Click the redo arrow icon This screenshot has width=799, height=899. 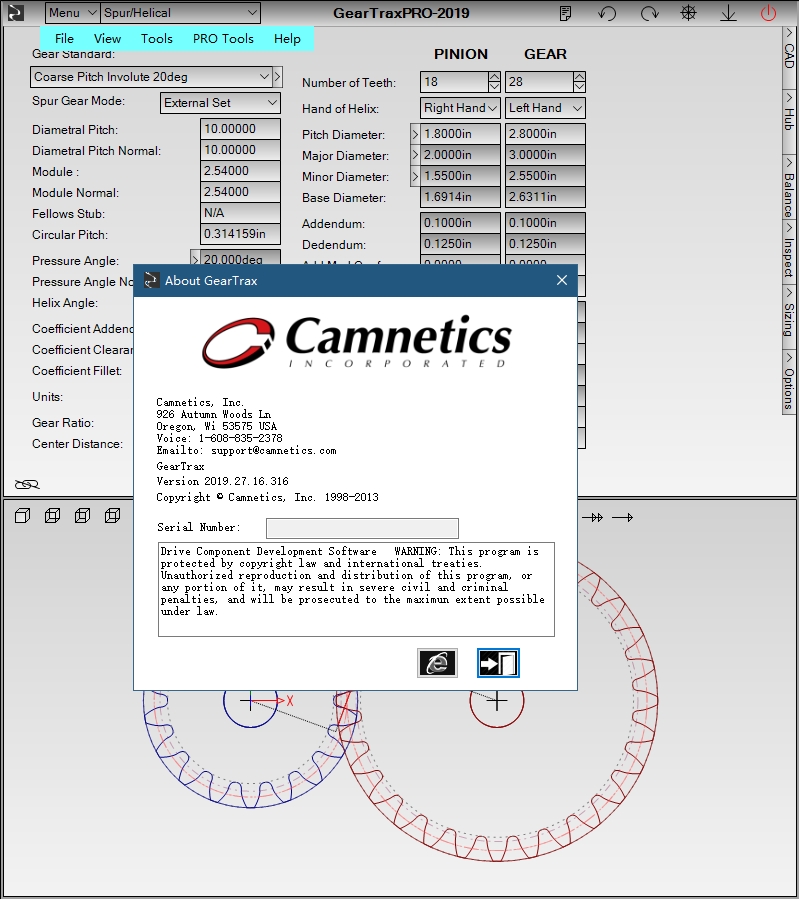[649, 13]
